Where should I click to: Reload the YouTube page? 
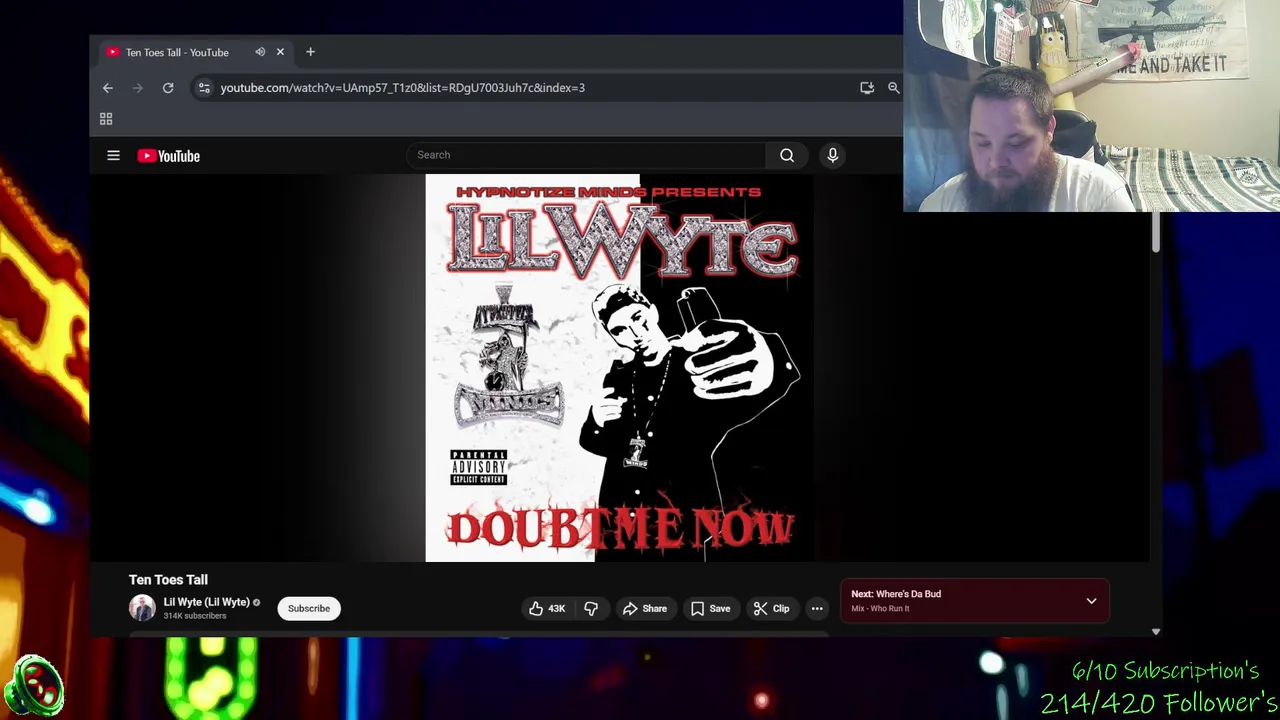coord(168,88)
